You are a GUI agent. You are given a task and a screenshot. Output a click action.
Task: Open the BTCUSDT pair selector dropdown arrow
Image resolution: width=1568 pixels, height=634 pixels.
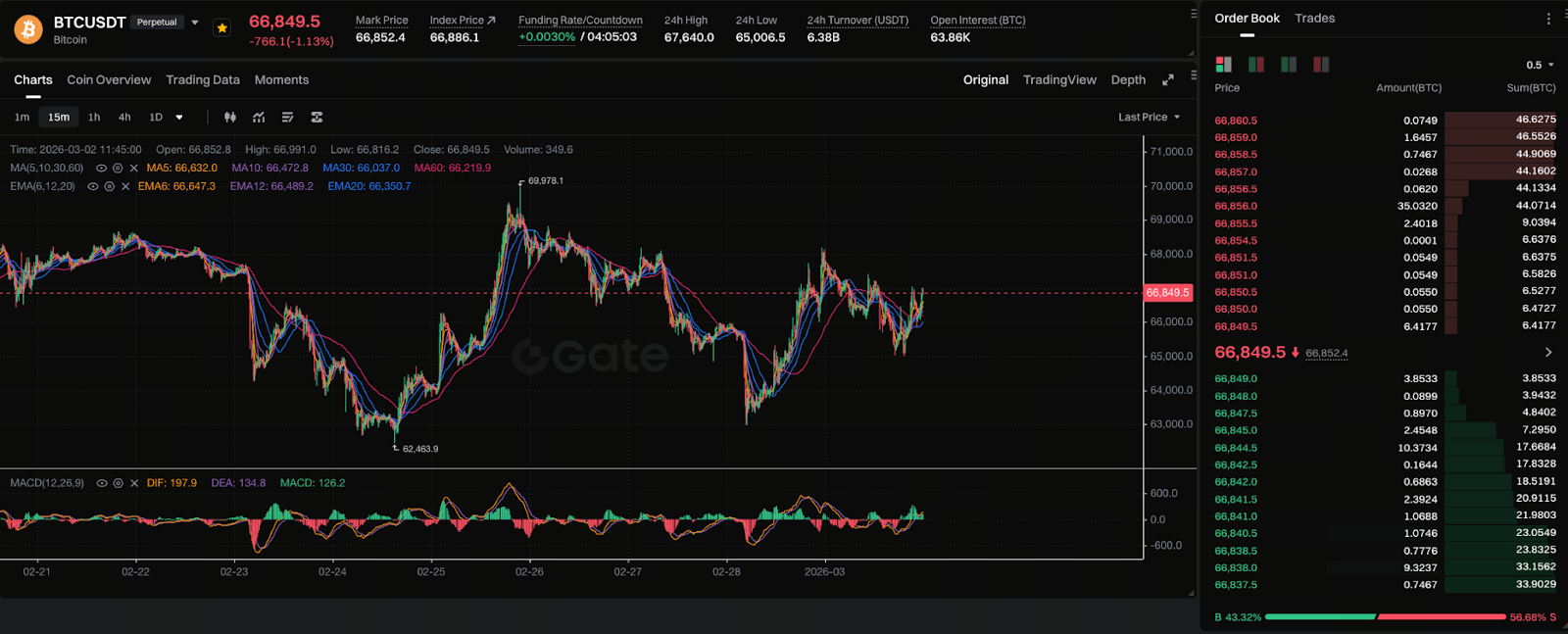coord(195,23)
